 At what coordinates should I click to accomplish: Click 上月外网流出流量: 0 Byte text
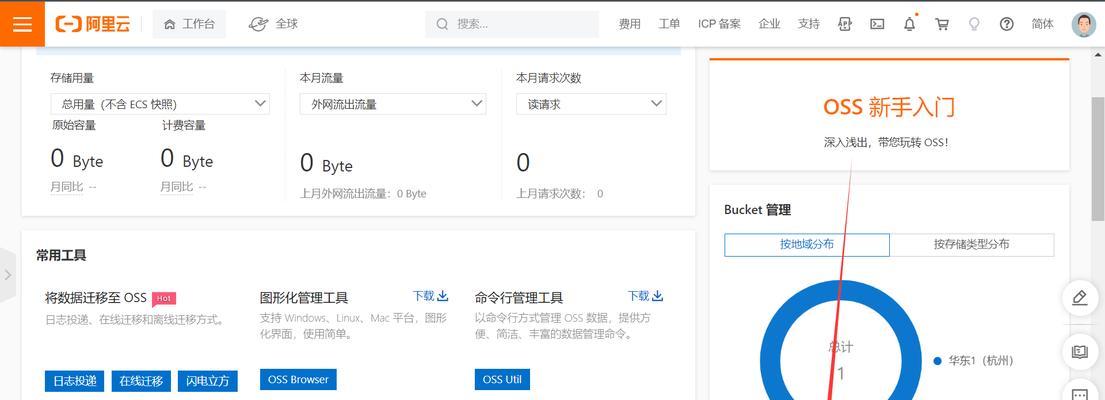click(364, 194)
